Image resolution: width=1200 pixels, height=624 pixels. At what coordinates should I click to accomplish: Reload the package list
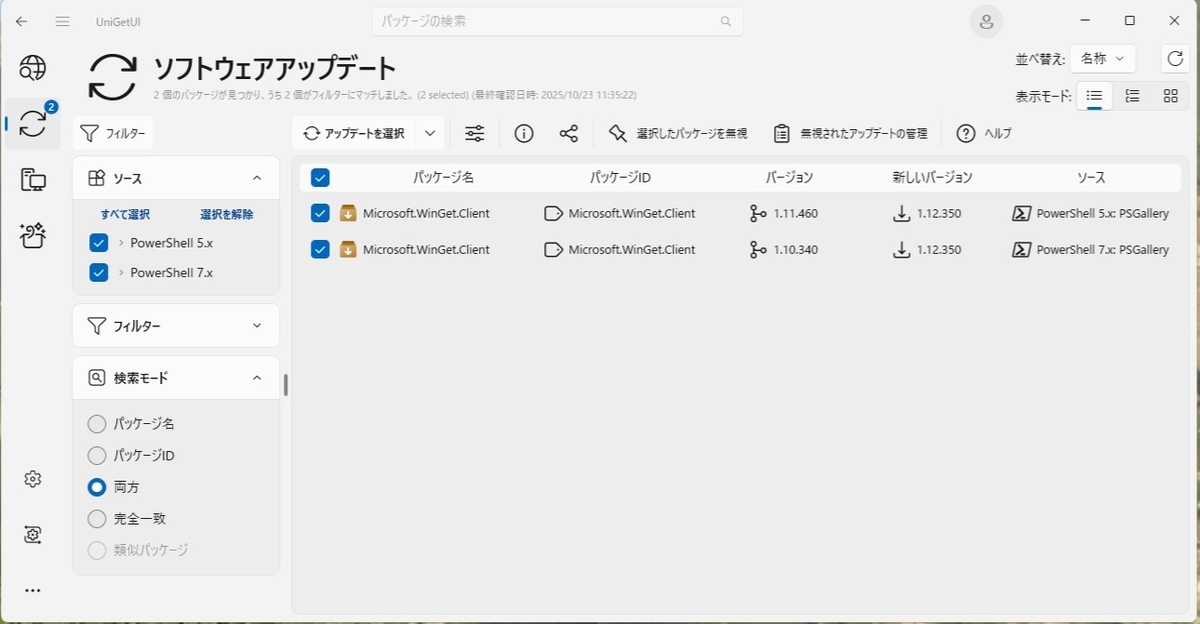pos(1175,59)
